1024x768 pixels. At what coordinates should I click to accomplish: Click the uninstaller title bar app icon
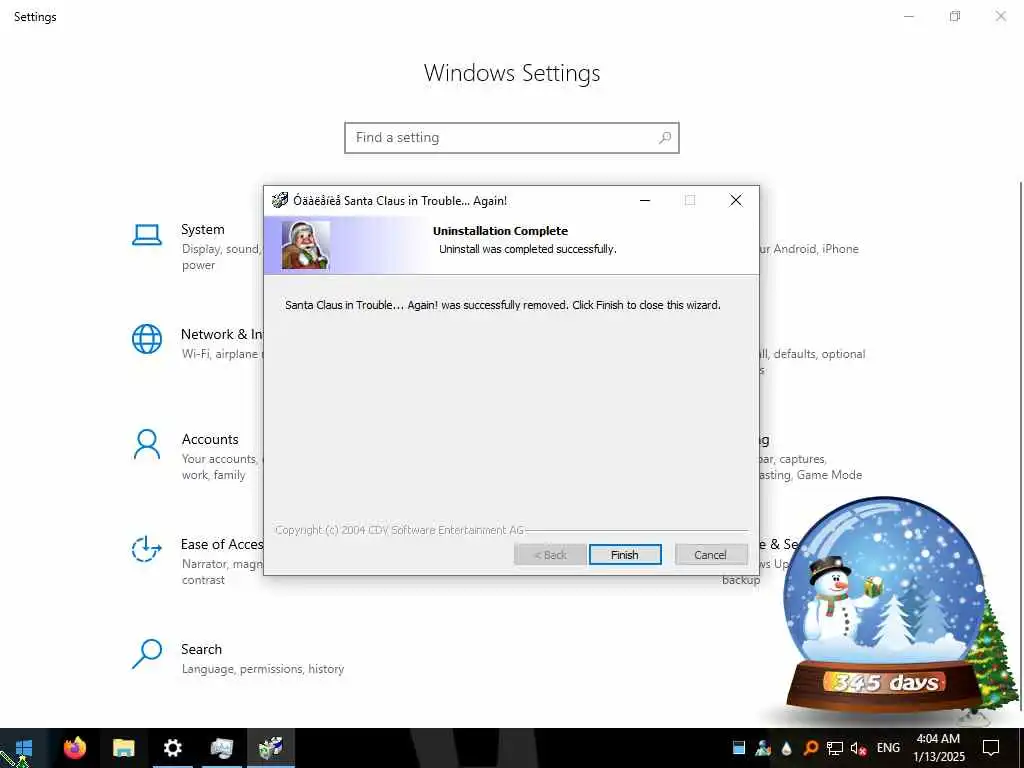tap(280, 200)
